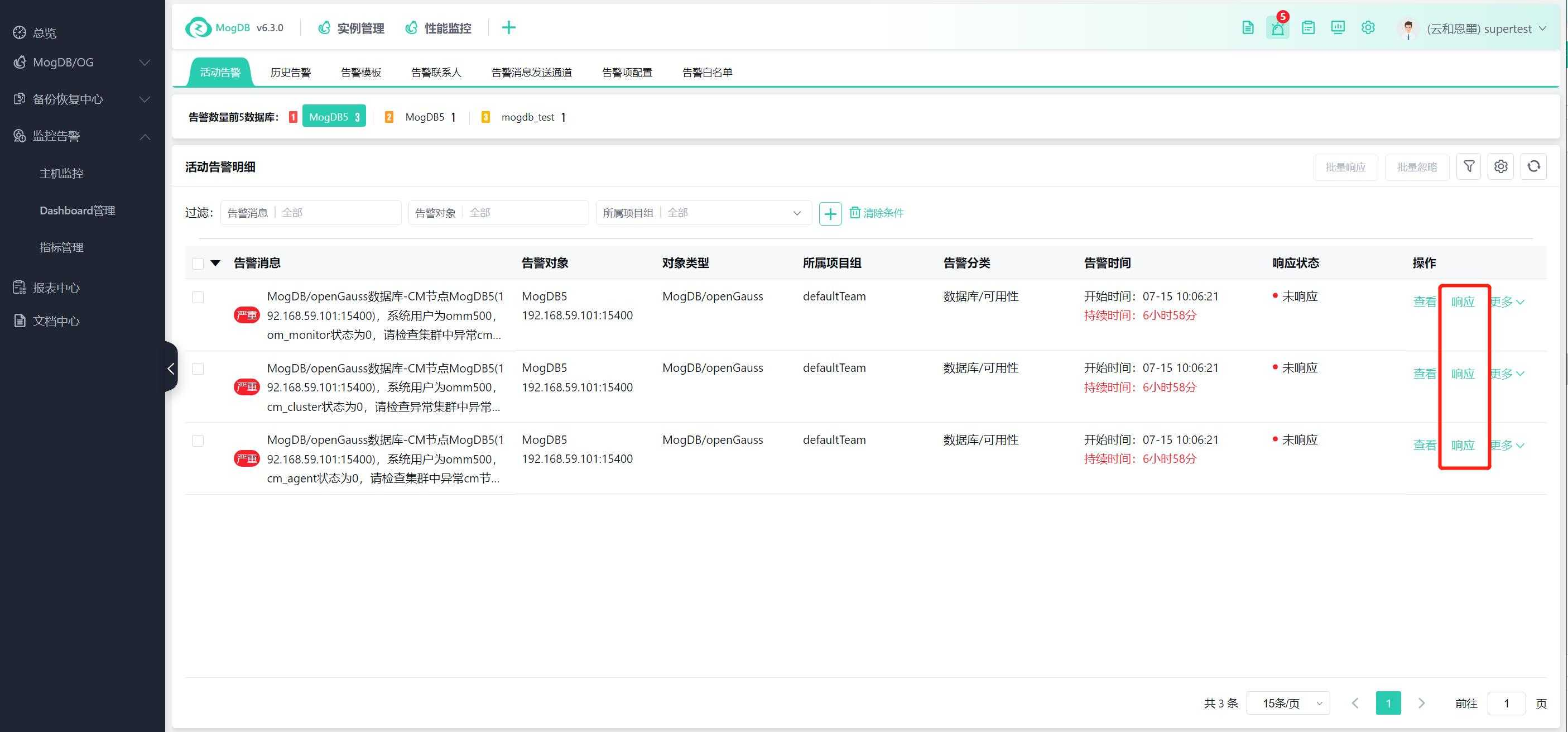Click the 报表中心 sidebar icon

tap(20, 288)
